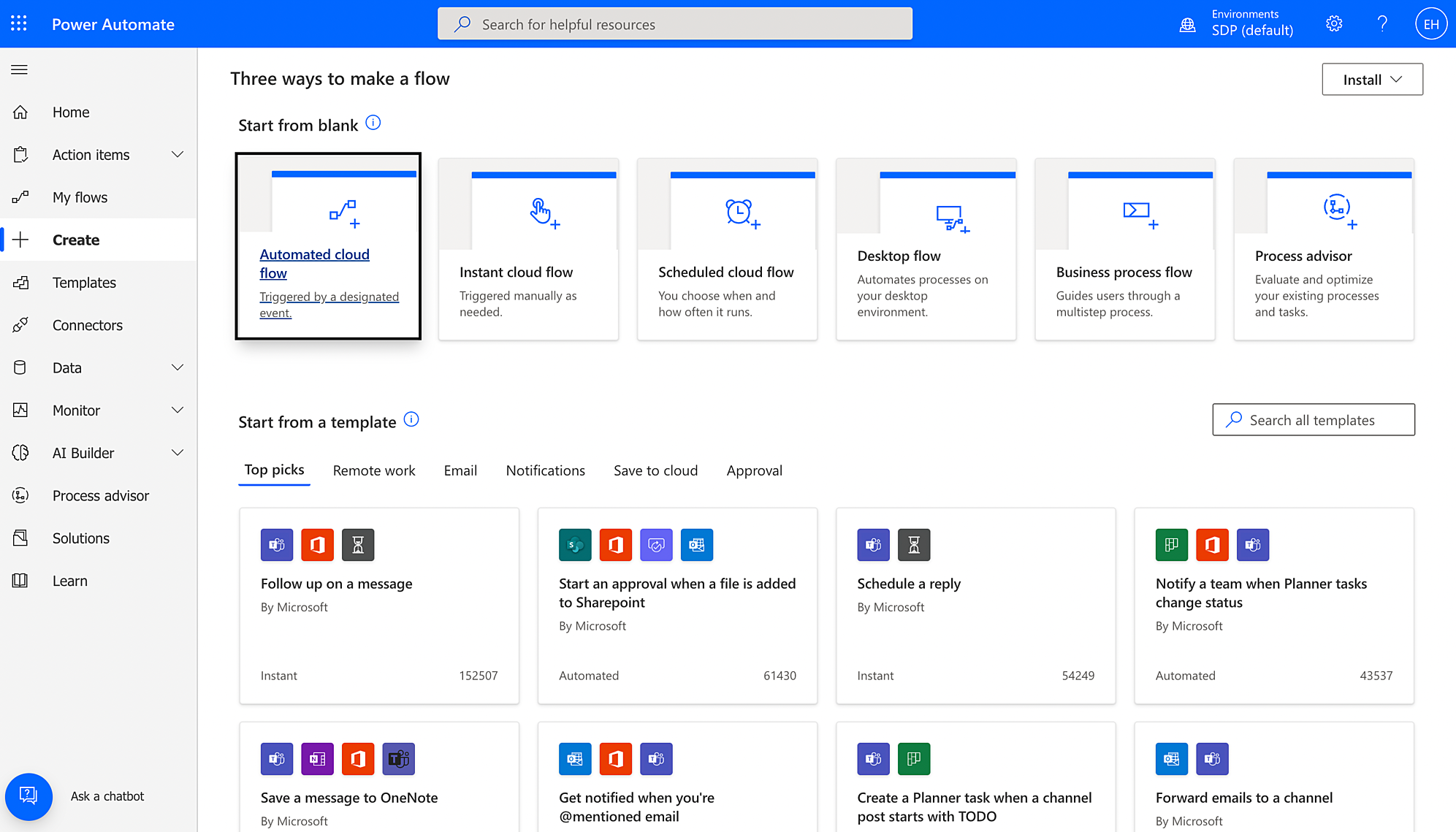Image resolution: width=1456 pixels, height=832 pixels.
Task: Click the SharePoint icon on approval template
Action: tap(575, 545)
